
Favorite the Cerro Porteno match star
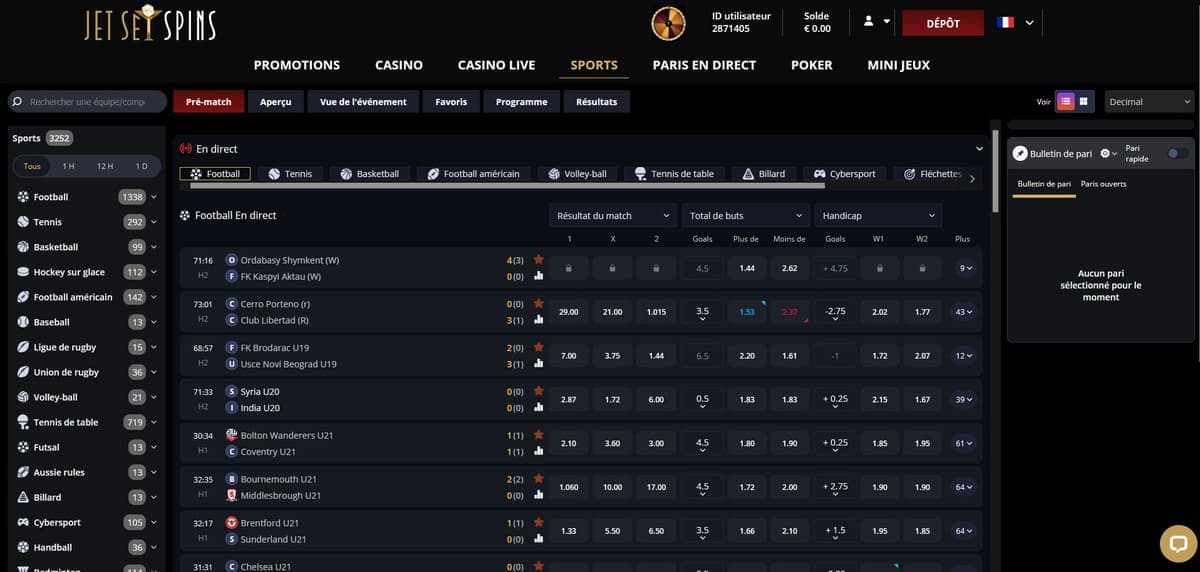(x=539, y=303)
